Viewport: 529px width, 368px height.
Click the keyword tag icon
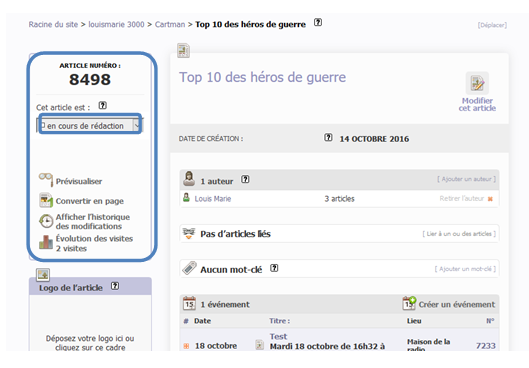(189, 268)
